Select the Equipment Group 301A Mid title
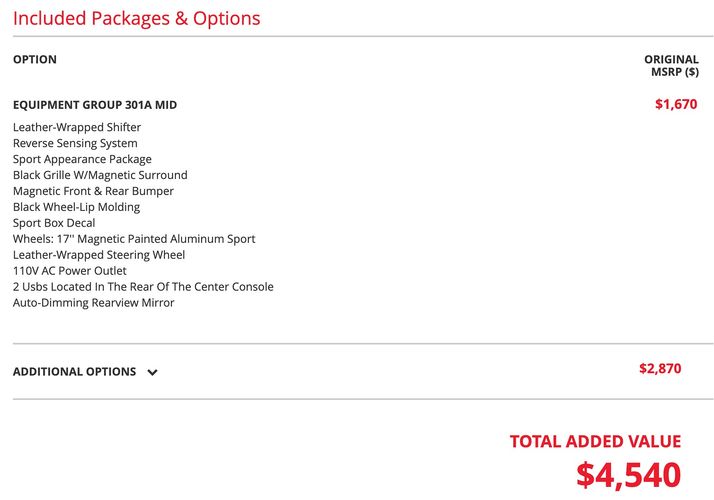The height and width of the screenshot is (500, 714). pos(95,105)
